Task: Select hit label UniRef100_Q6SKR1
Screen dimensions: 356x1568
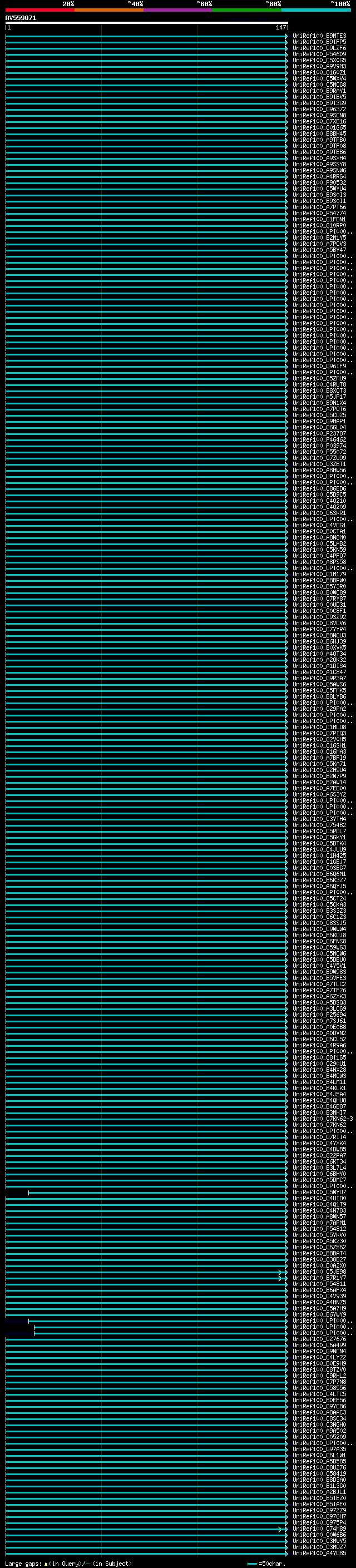Action: (319, 513)
